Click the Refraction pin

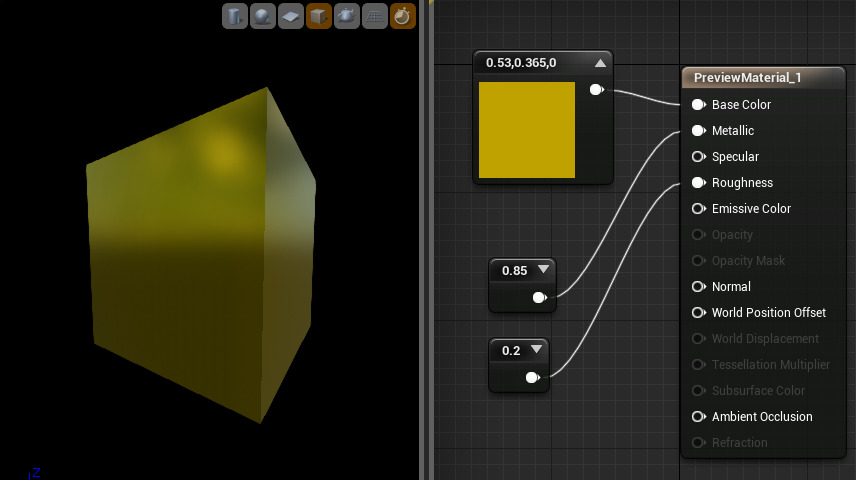pyautogui.click(x=699, y=442)
